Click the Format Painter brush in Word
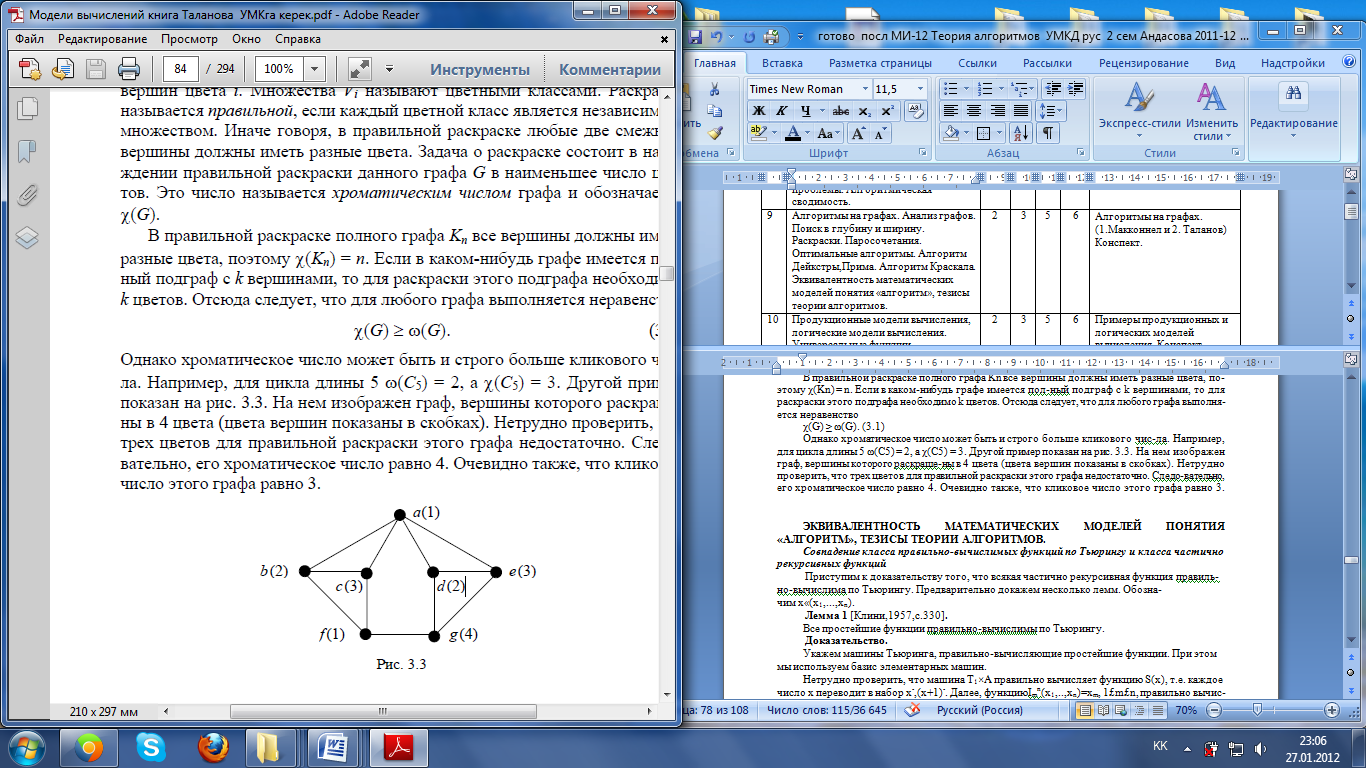This screenshot has width=1366, height=768. tap(714, 132)
